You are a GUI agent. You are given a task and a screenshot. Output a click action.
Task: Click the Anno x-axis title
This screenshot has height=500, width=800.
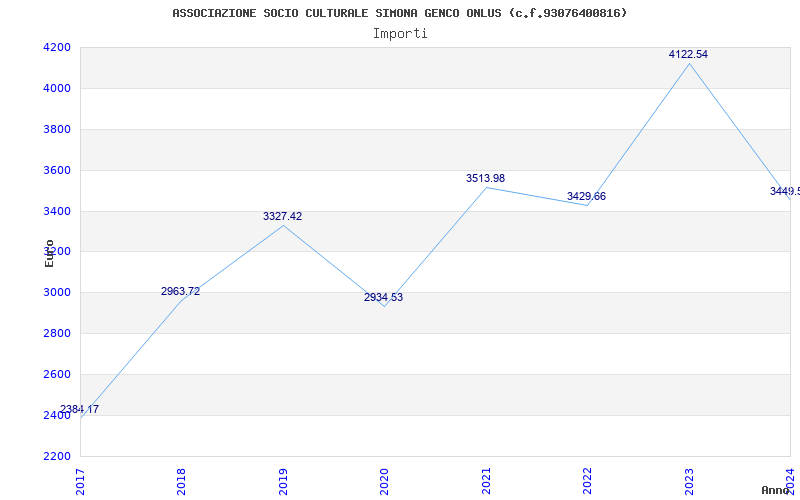point(775,490)
